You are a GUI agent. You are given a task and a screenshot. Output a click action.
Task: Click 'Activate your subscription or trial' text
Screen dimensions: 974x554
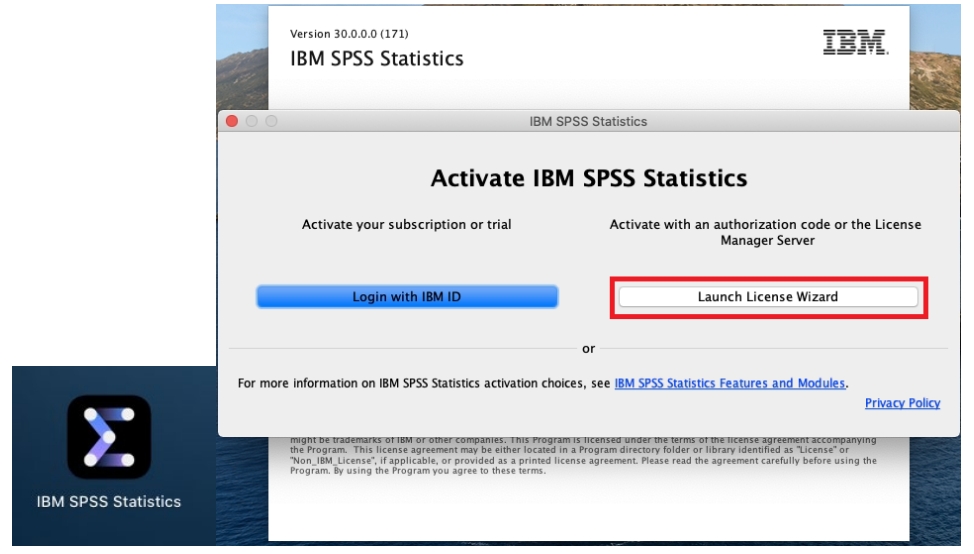(406, 225)
